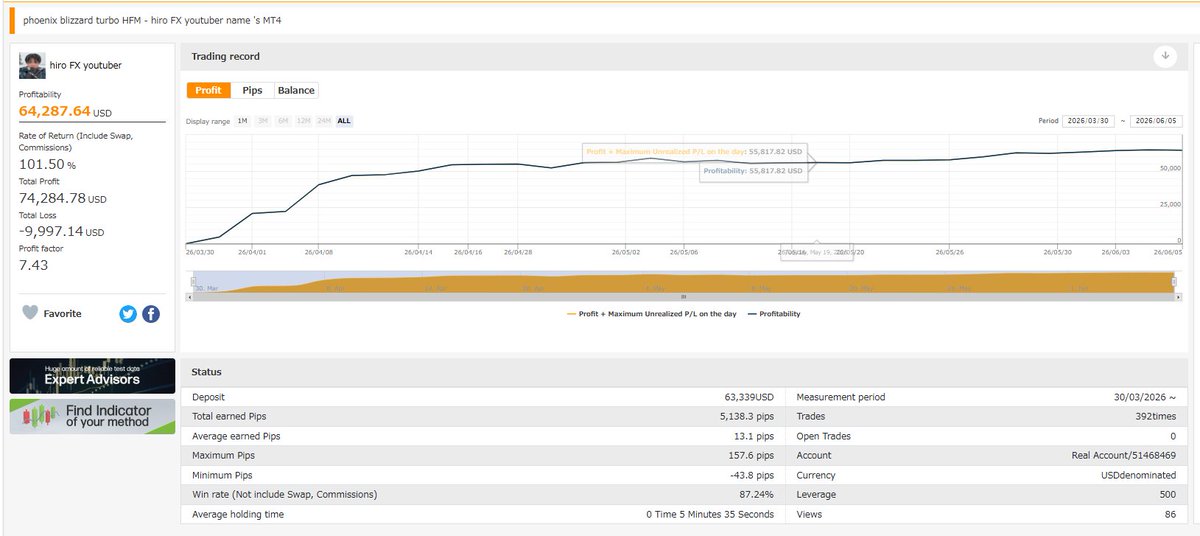
Task: Open the Expert Advisors banner
Action: coord(92,376)
